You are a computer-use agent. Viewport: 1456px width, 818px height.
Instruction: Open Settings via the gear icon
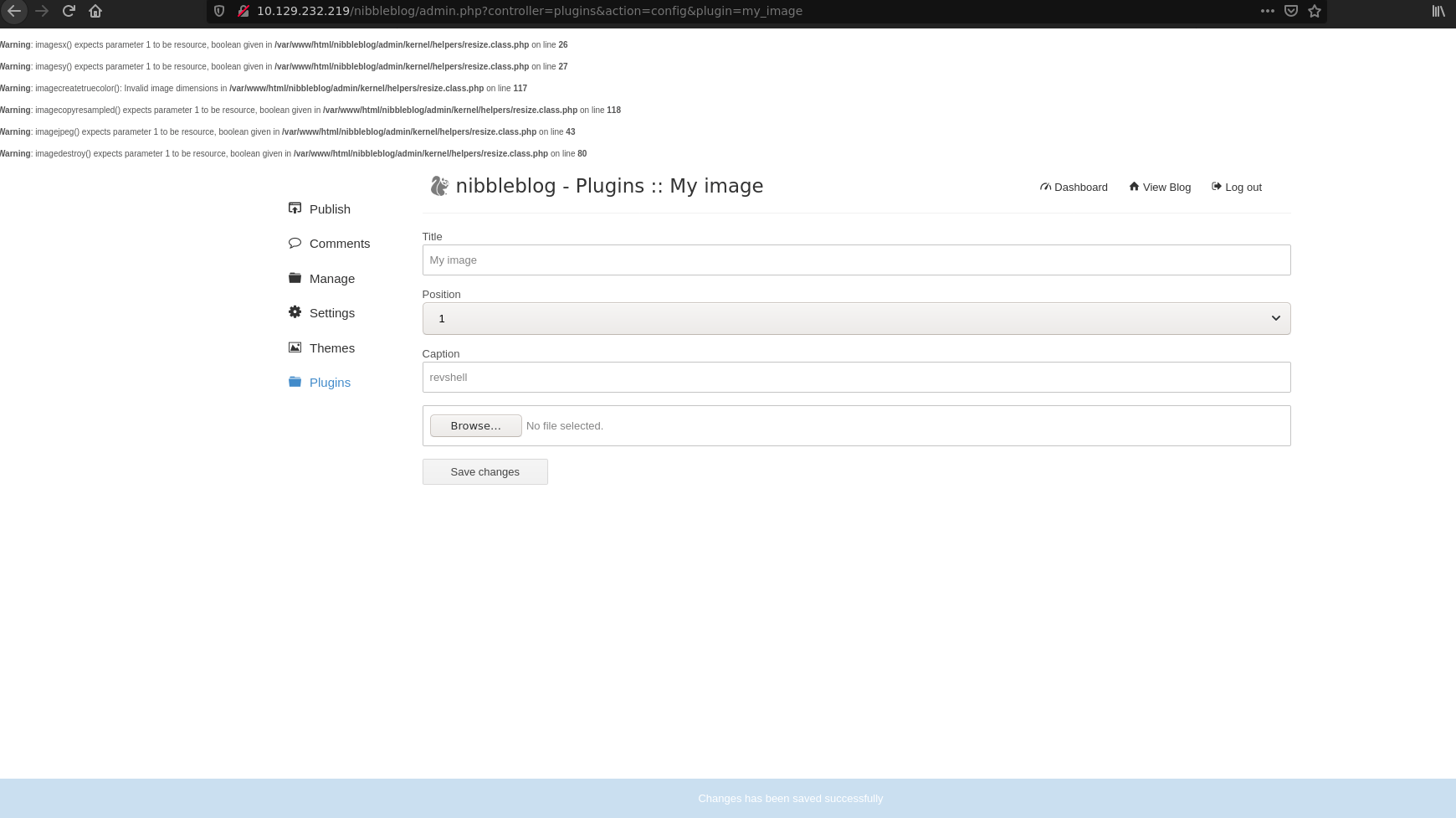tap(295, 311)
